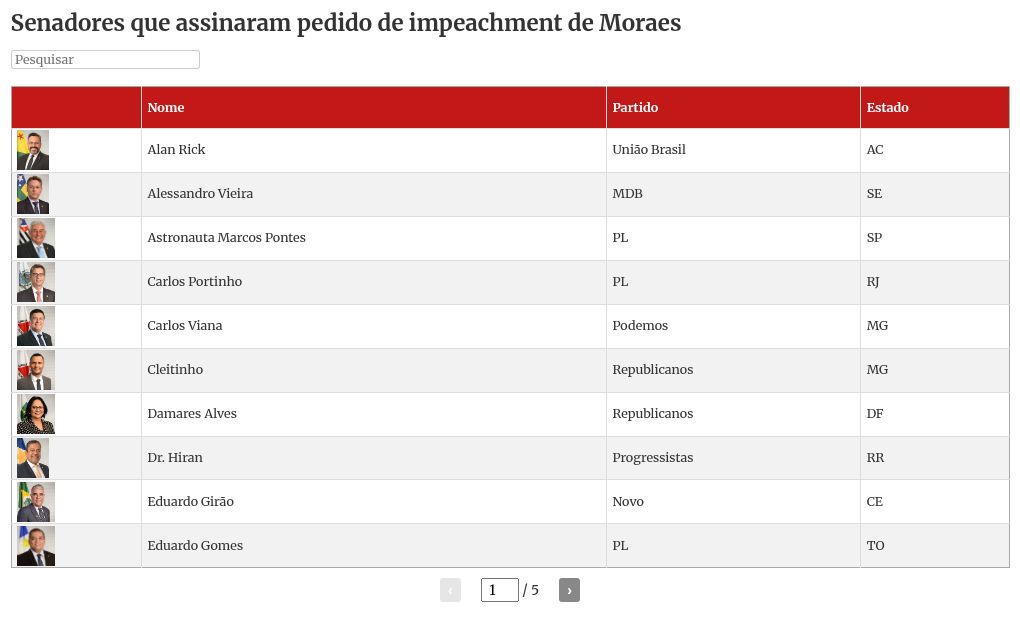The height and width of the screenshot is (623, 1020).
Task: Click the name Damares Alves
Action: [x=192, y=414]
